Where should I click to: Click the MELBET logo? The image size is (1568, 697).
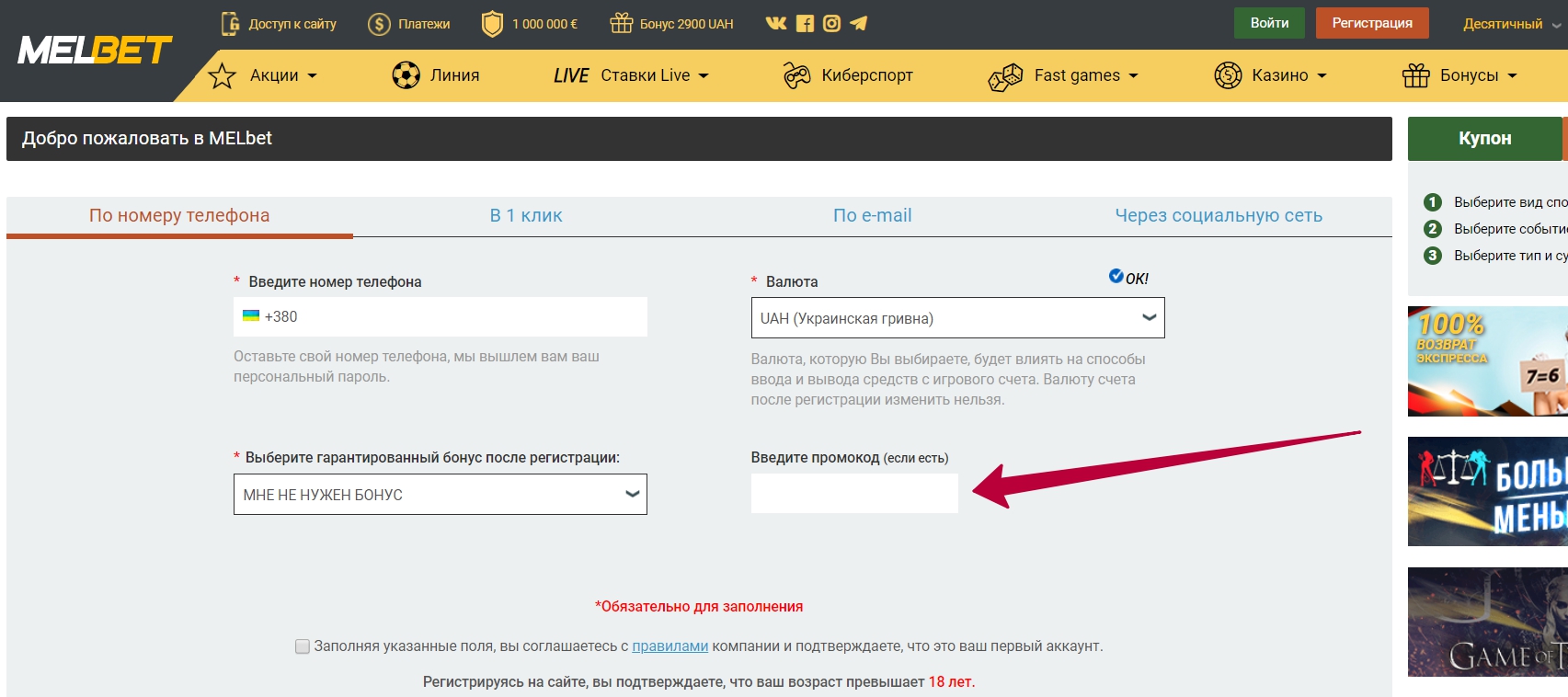95,50
